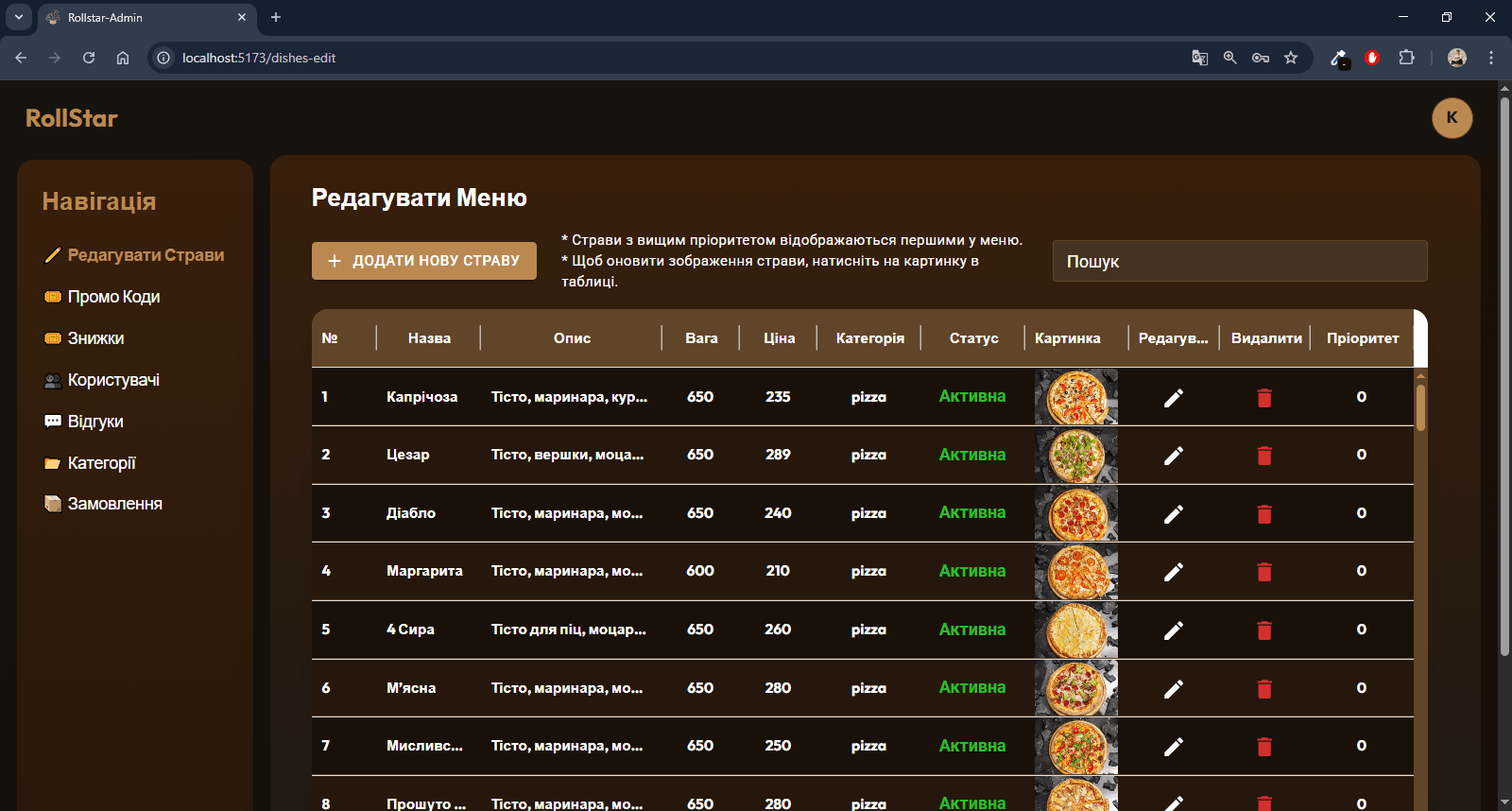Open the Chrome three-dot menu
1512x811 pixels.
(1491, 58)
